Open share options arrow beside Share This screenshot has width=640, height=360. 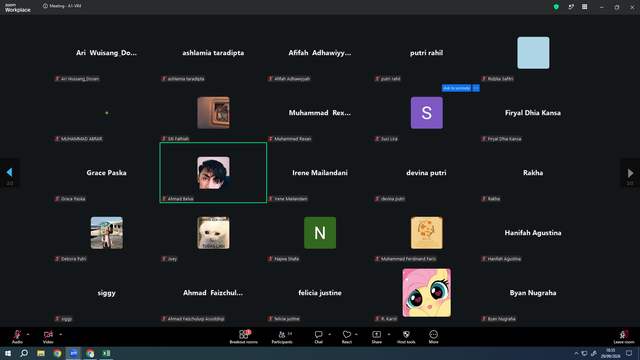(x=389, y=334)
